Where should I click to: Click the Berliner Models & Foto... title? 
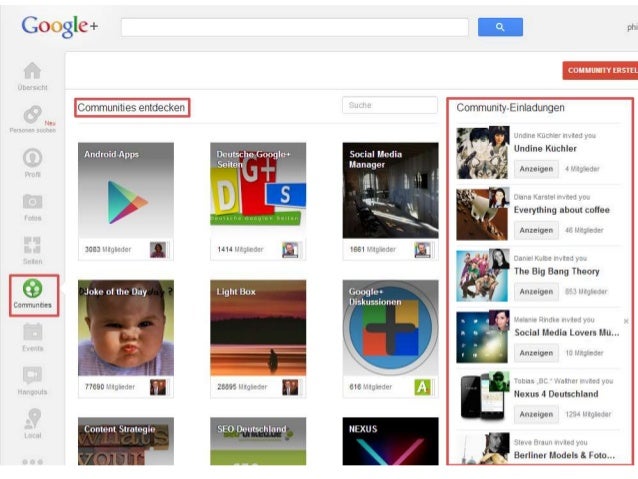pyautogui.click(x=564, y=455)
